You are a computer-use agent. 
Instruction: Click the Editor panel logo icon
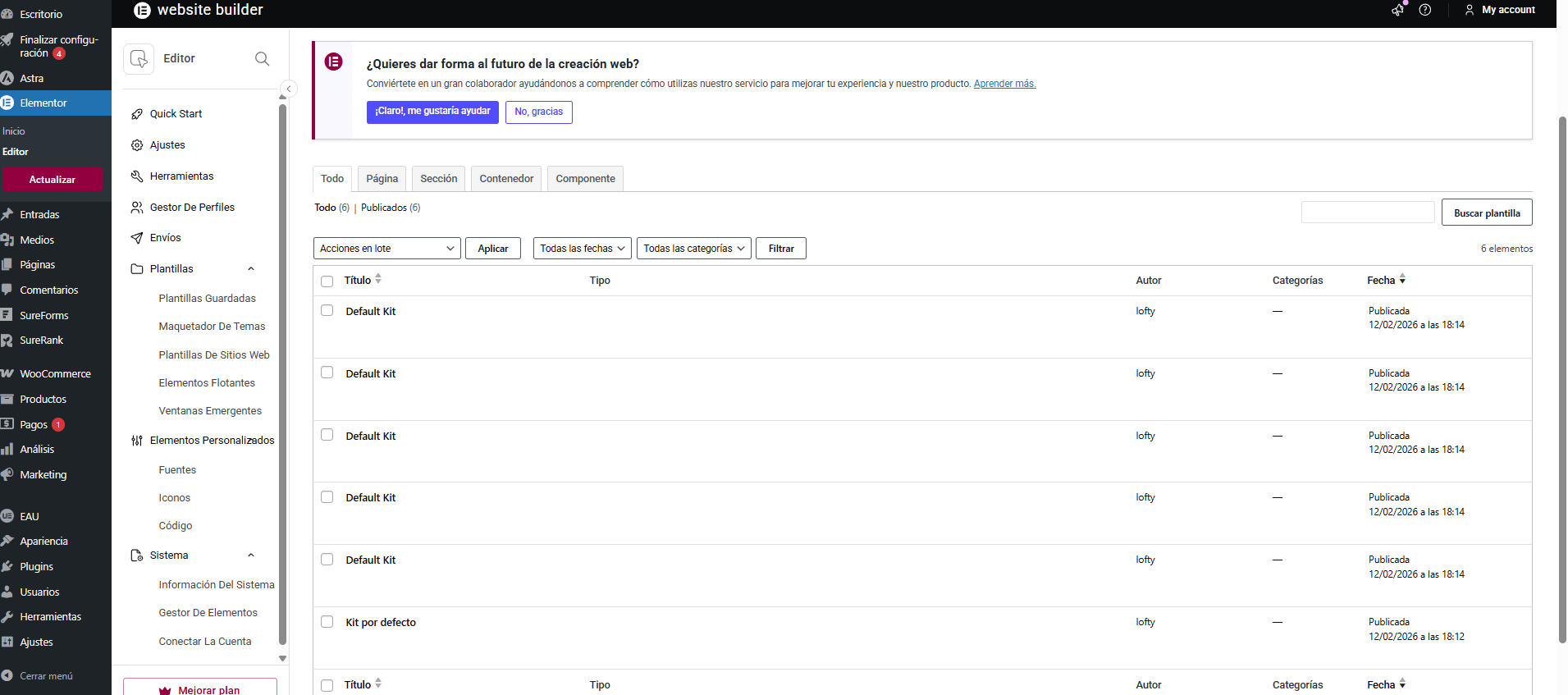[139, 59]
